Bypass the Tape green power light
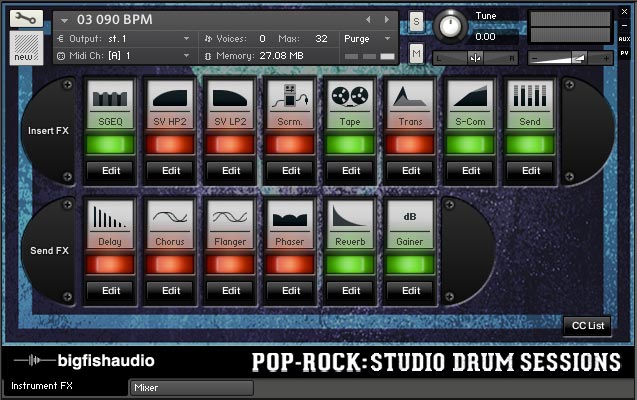The width and height of the screenshot is (637, 400). click(350, 145)
